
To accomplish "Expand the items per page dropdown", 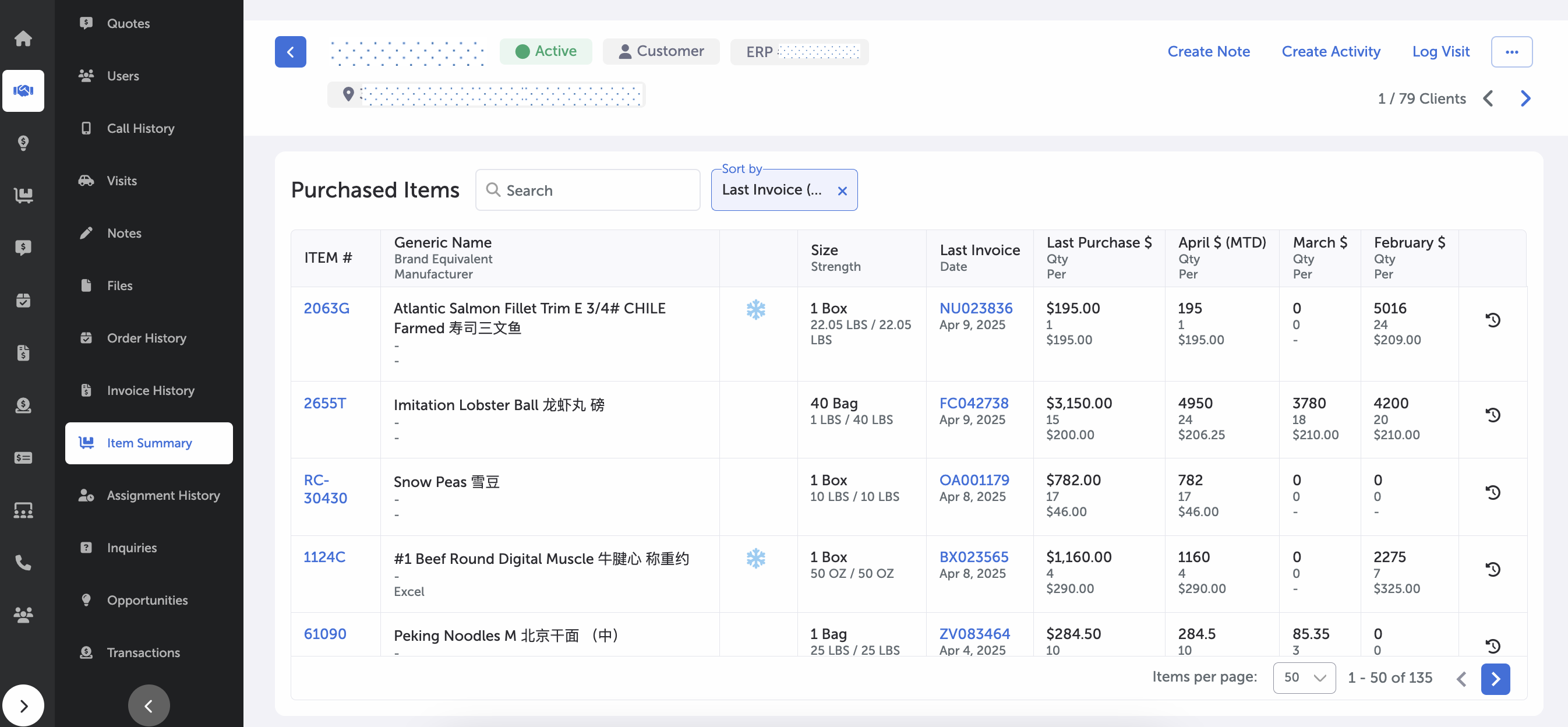I will click(x=1304, y=677).
